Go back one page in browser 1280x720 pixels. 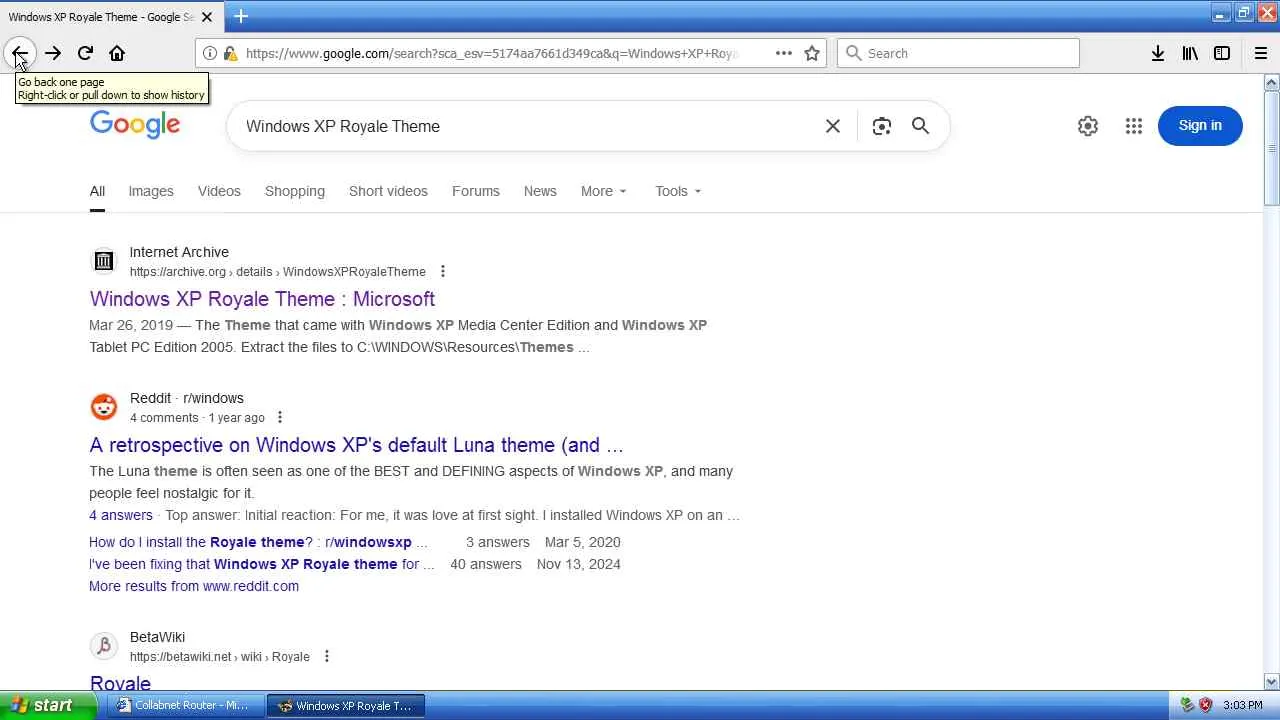[19, 53]
